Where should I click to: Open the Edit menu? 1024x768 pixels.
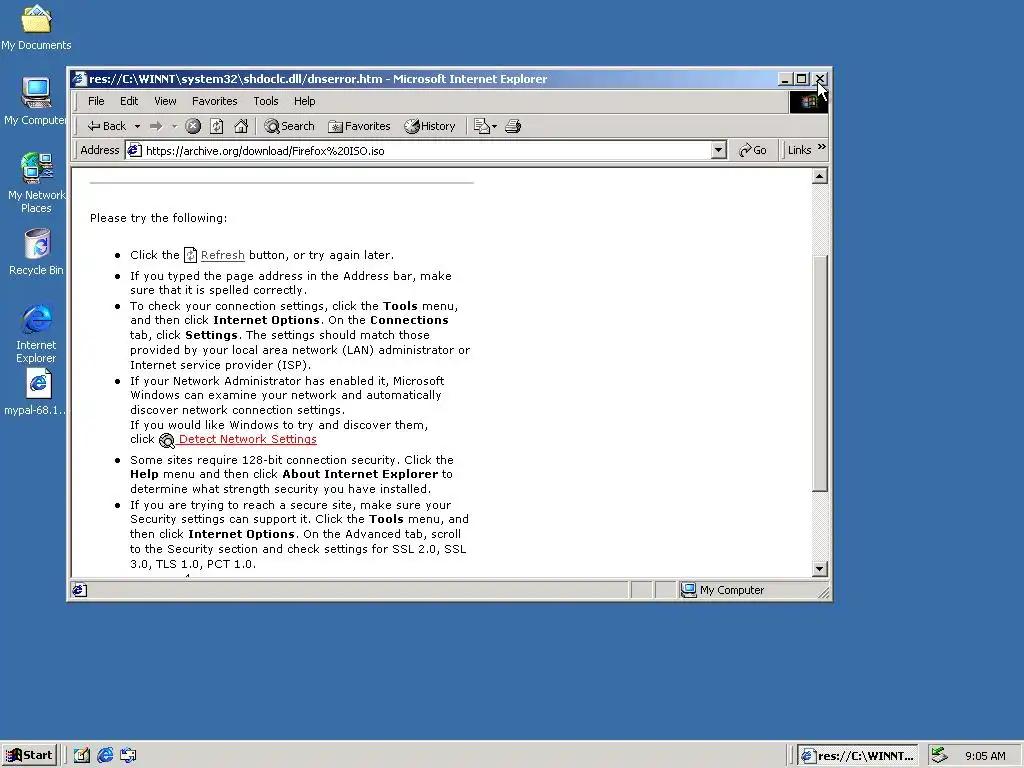(129, 101)
